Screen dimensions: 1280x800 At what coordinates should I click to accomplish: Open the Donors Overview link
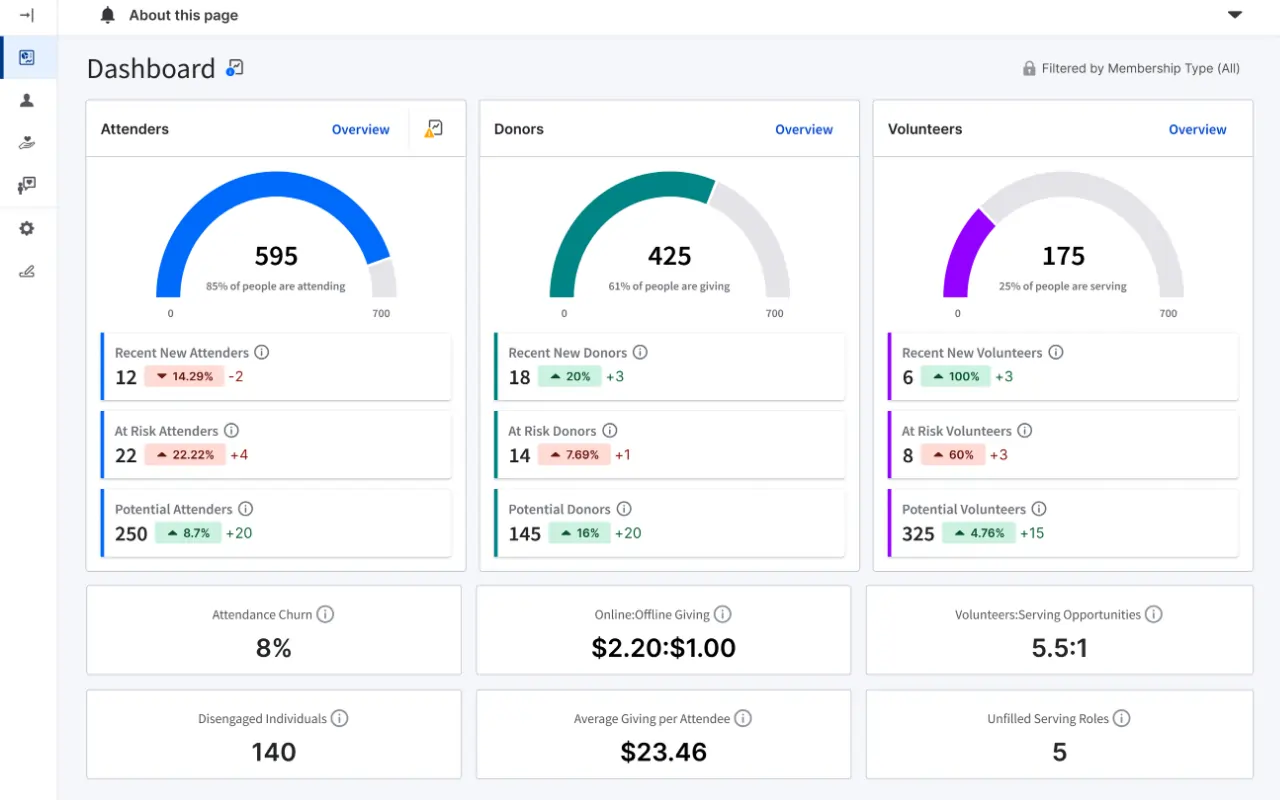(803, 129)
